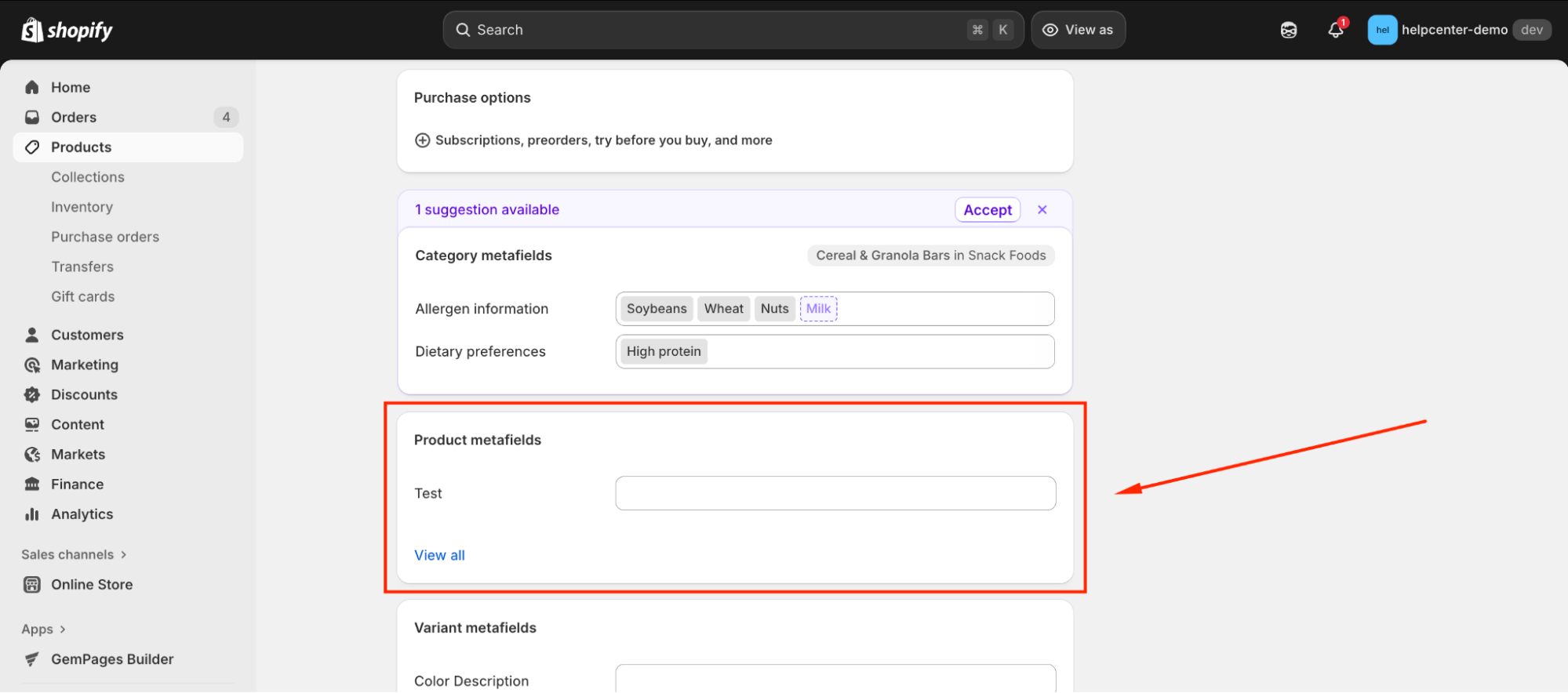The image size is (1568, 693).
Task: Open Orders from the sidebar icon
Action: point(32,117)
